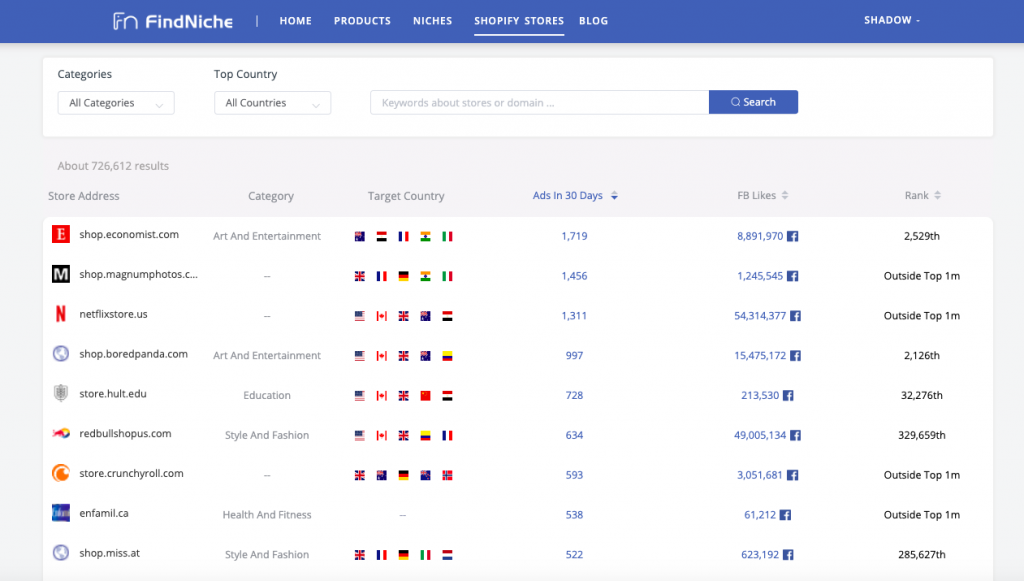Open the PRODUCTS nav item
The image size is (1024, 581).
[x=362, y=21]
